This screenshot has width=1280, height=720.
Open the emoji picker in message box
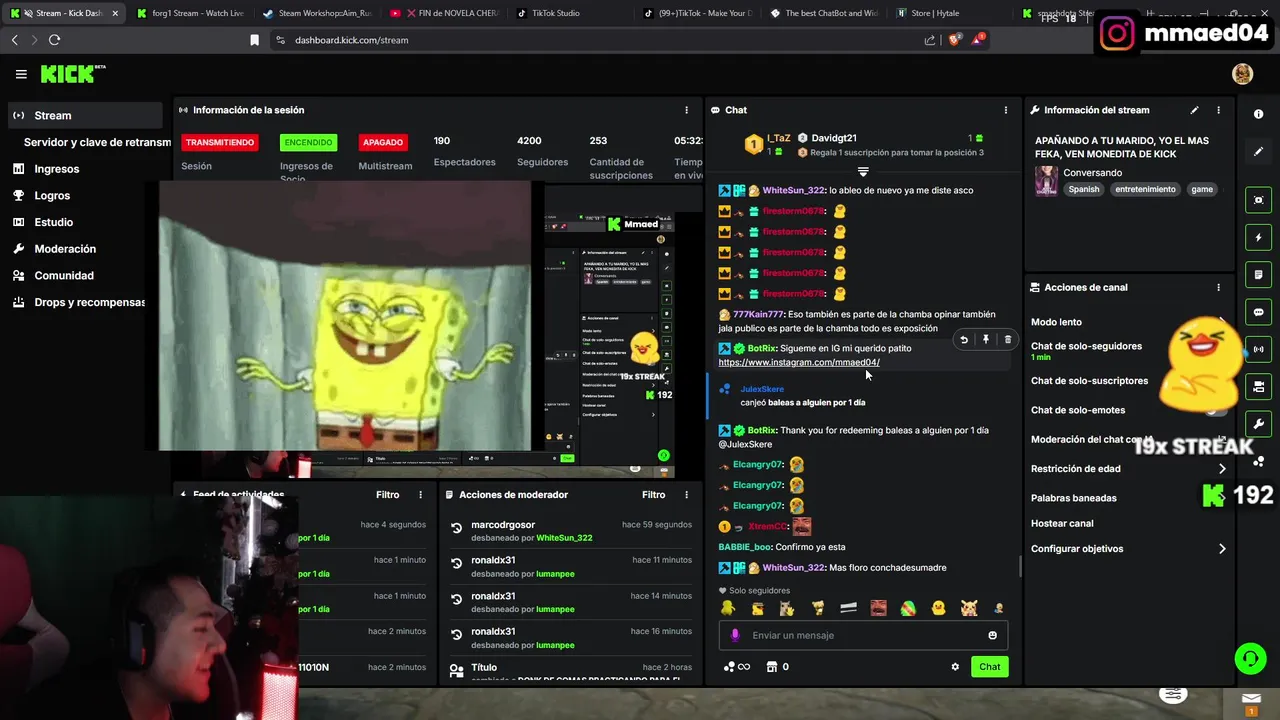pyautogui.click(x=992, y=635)
